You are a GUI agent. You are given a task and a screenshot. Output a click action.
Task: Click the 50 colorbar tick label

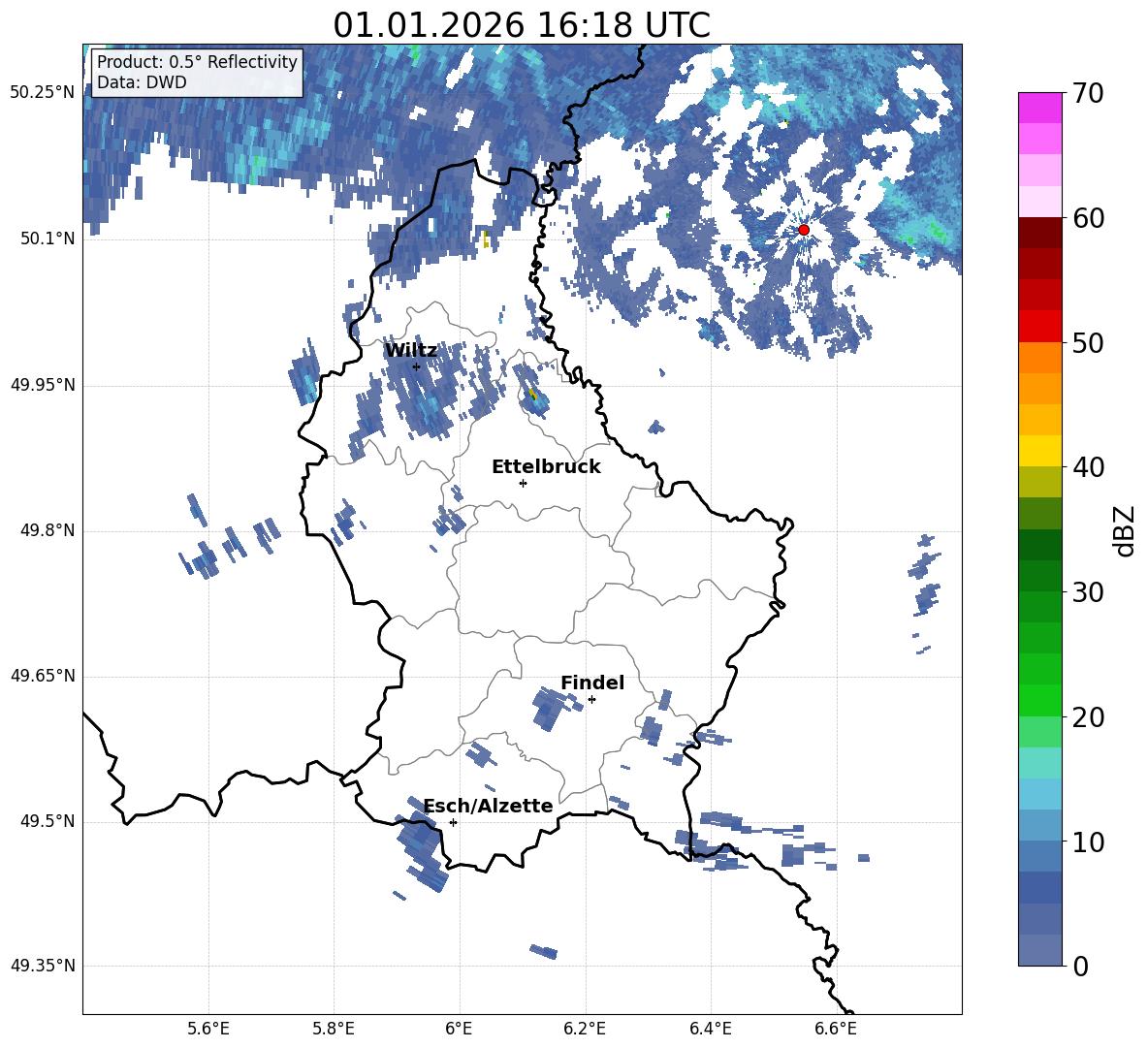[1088, 343]
